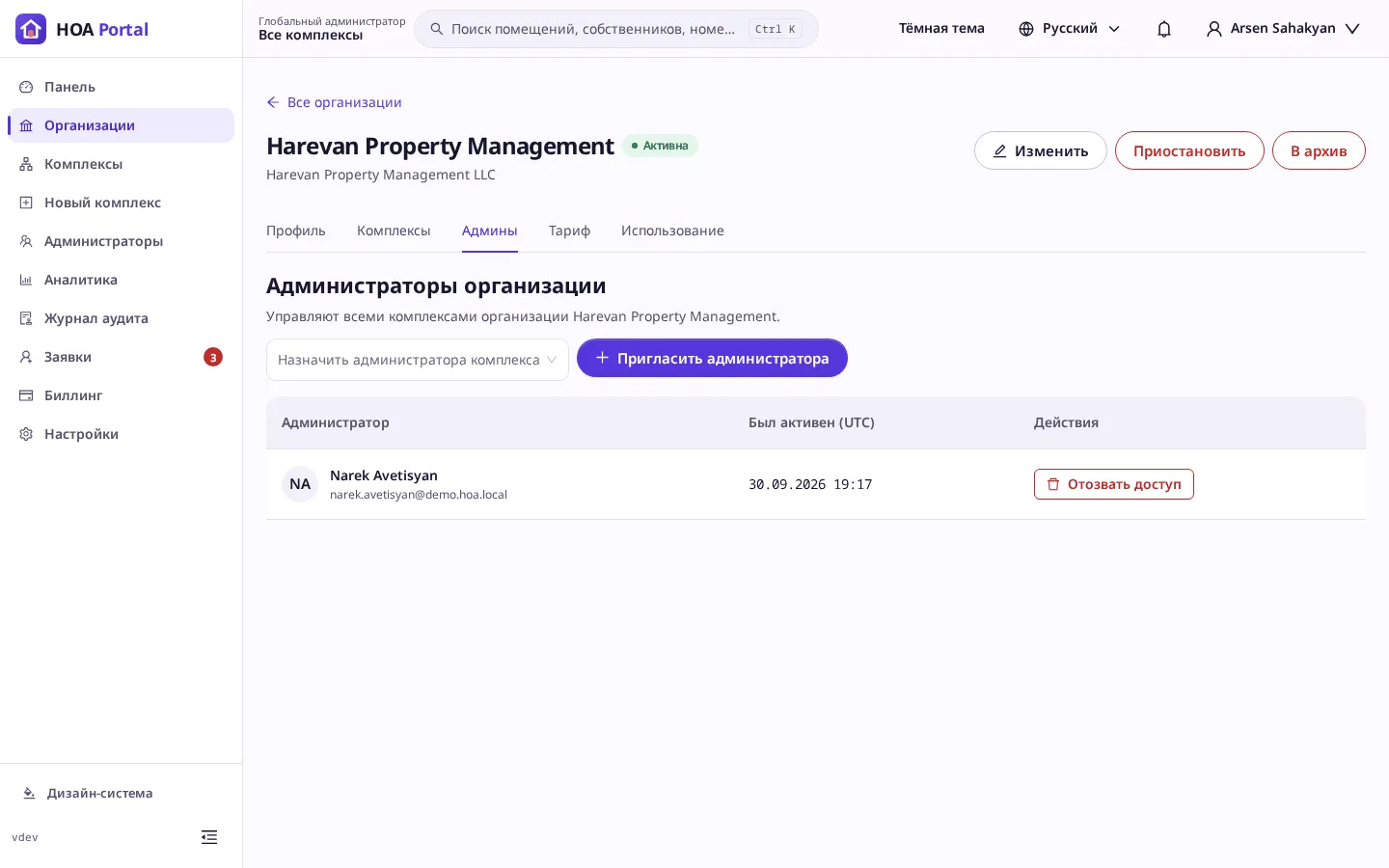Open the Использование tab
1389x868 pixels.
tap(672, 231)
